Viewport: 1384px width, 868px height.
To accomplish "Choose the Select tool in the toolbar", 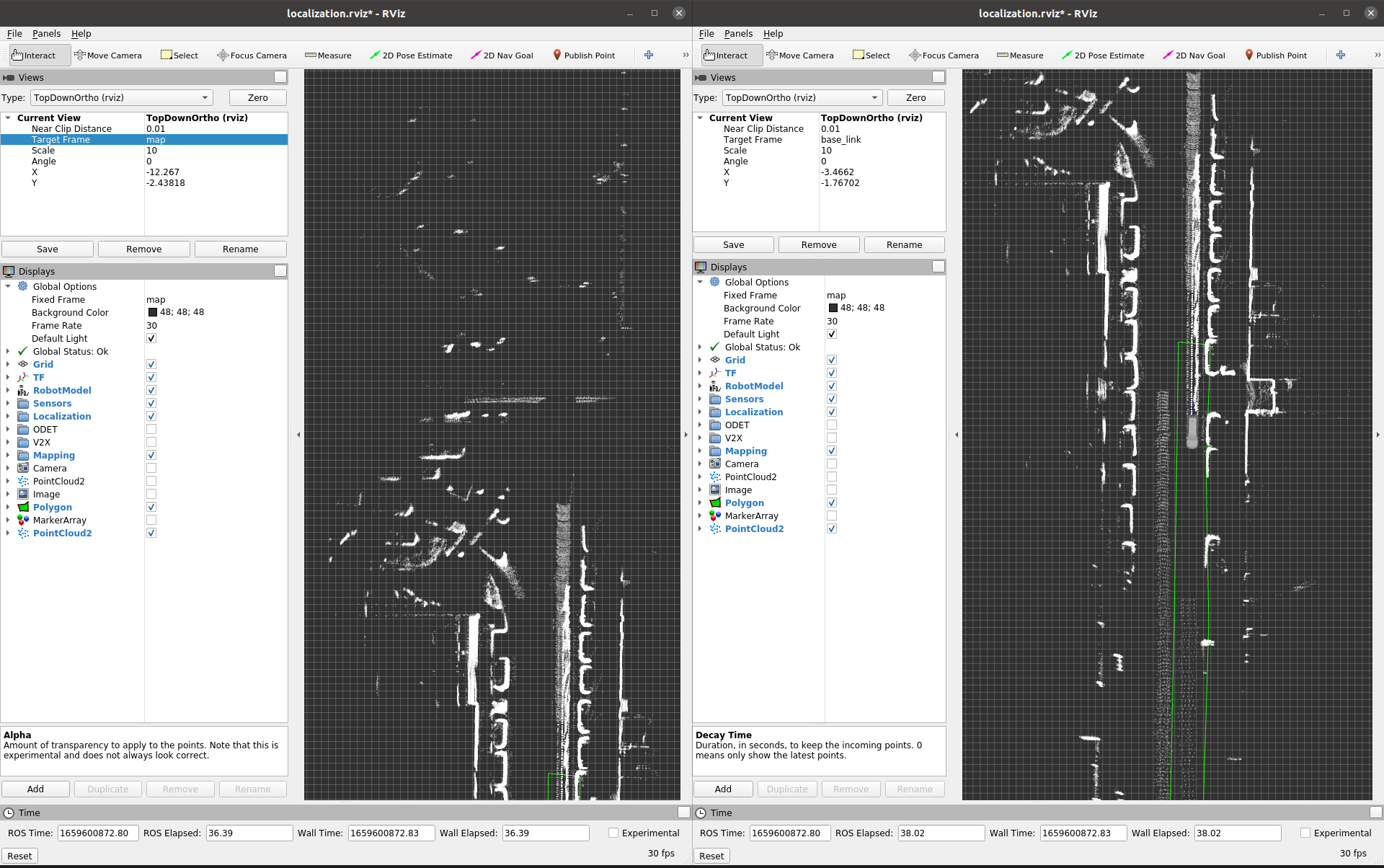I will pyautogui.click(x=179, y=55).
